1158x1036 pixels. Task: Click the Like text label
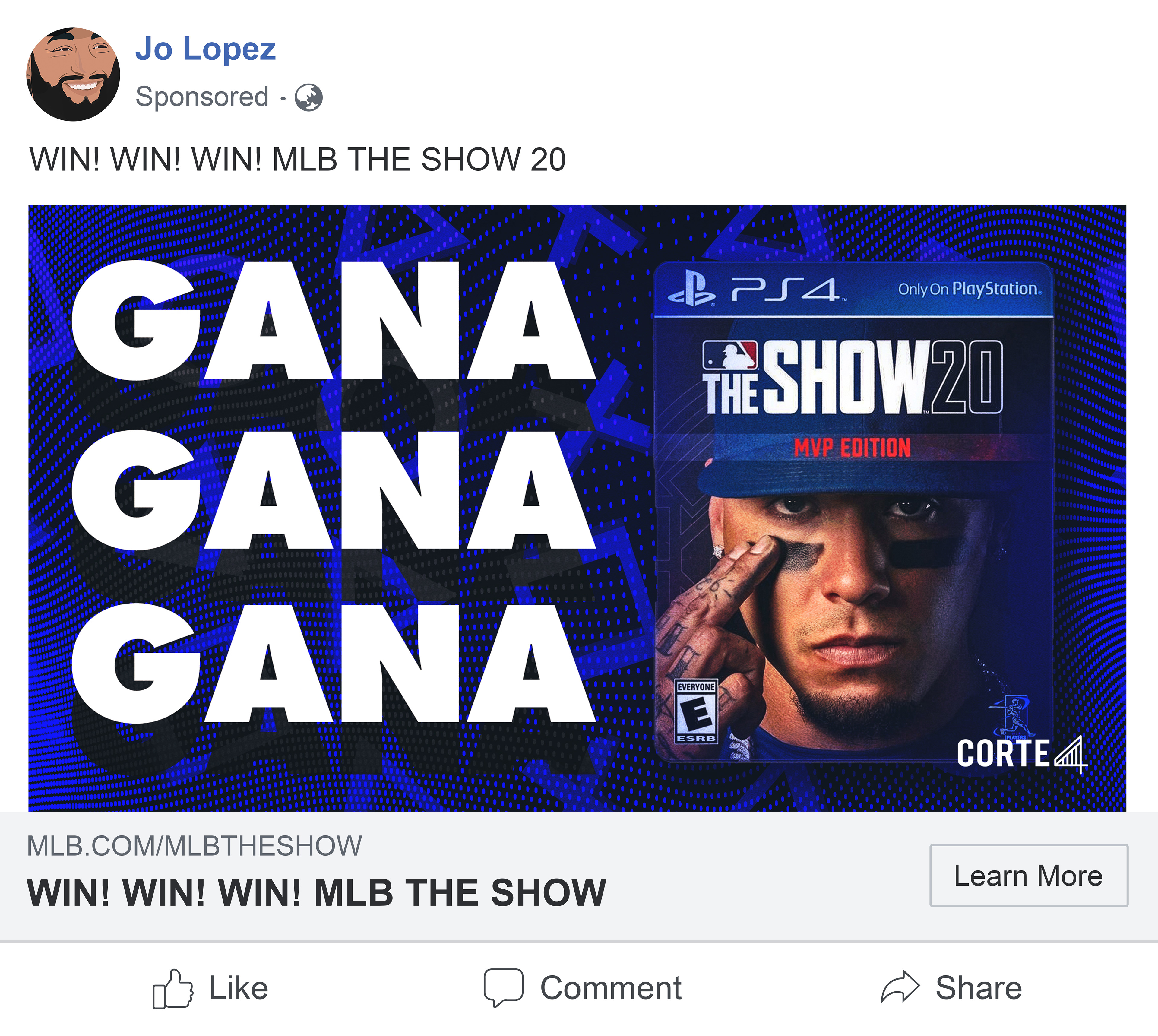239,988
